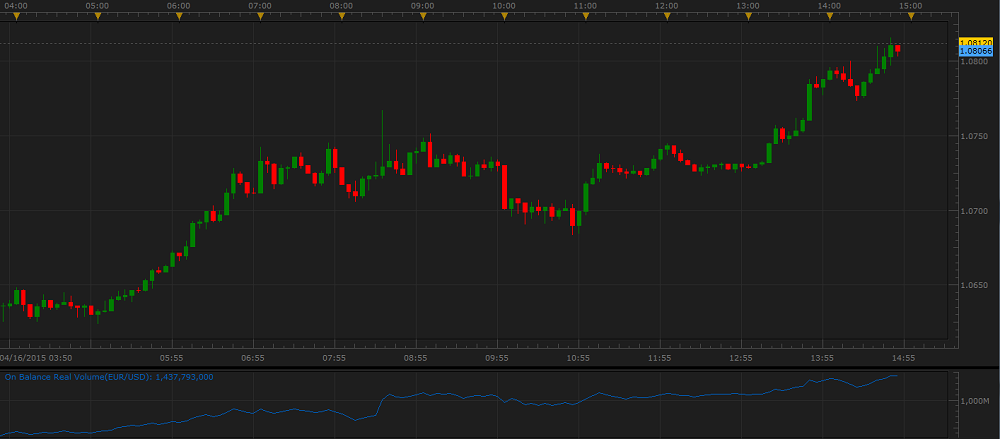Click the 10:00 yellow triangle marker
1000x439 pixels.
tap(504, 16)
